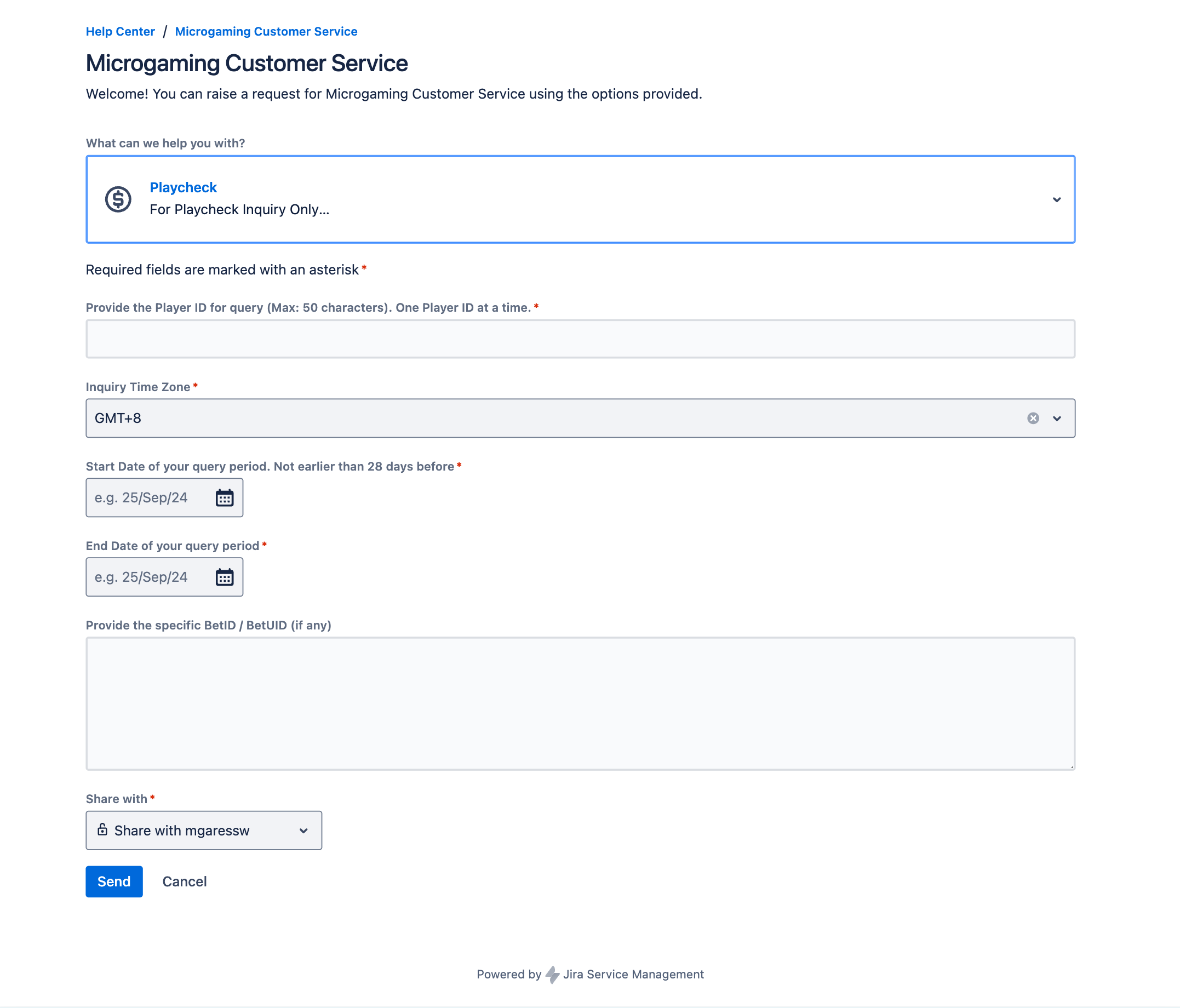Click the Jira Service Management logo
Screen dimensions: 1180x1008
coord(552,975)
